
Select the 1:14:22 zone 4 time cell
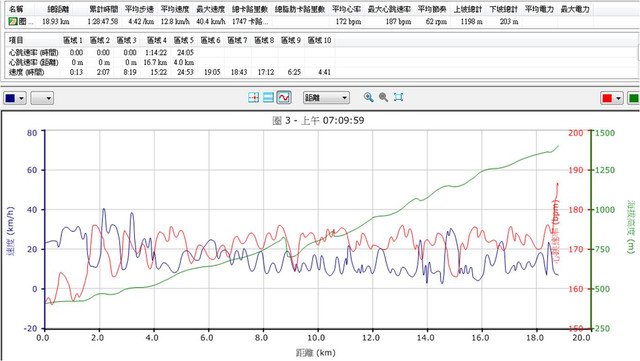pyautogui.click(x=156, y=52)
